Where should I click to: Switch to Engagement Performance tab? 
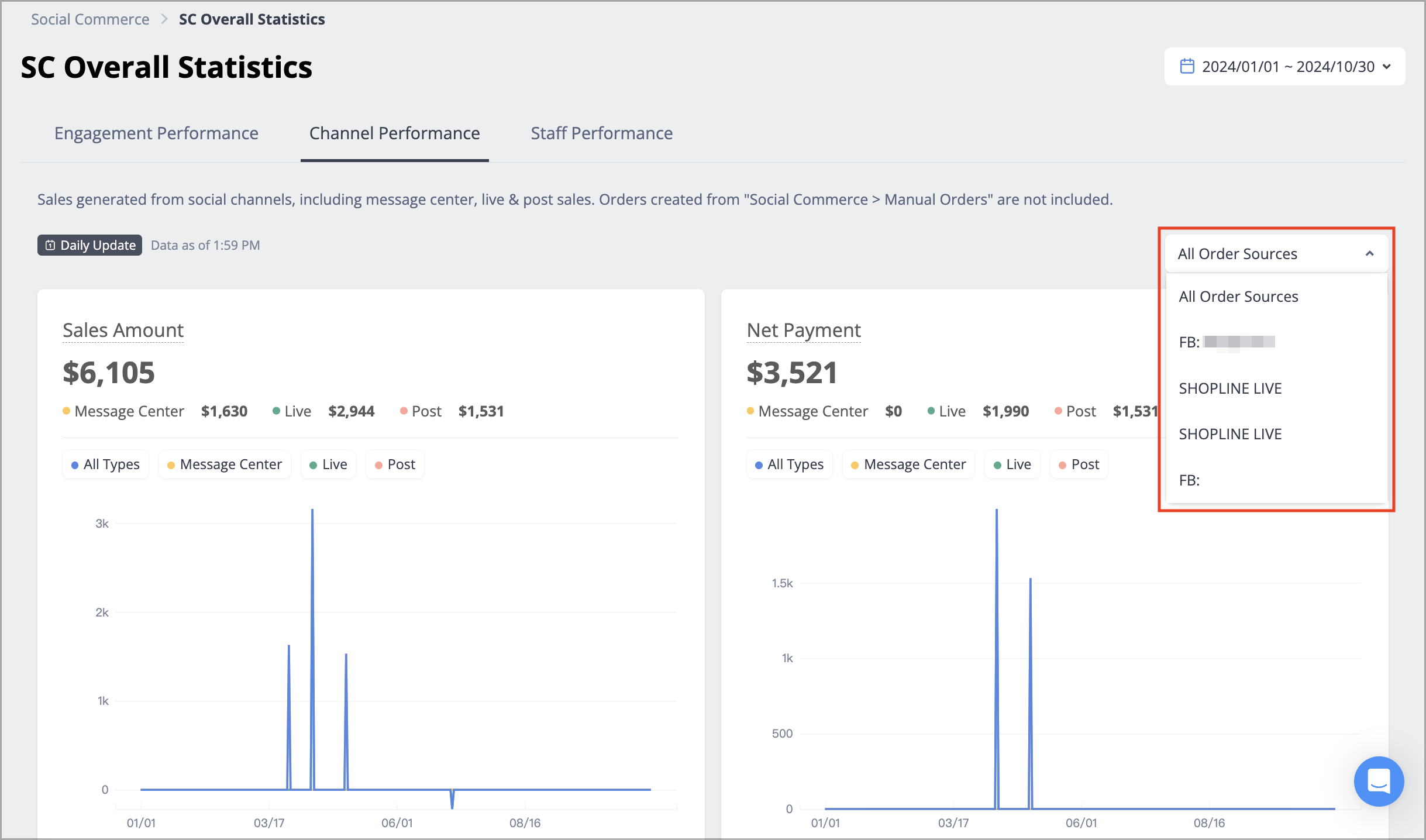(x=156, y=133)
